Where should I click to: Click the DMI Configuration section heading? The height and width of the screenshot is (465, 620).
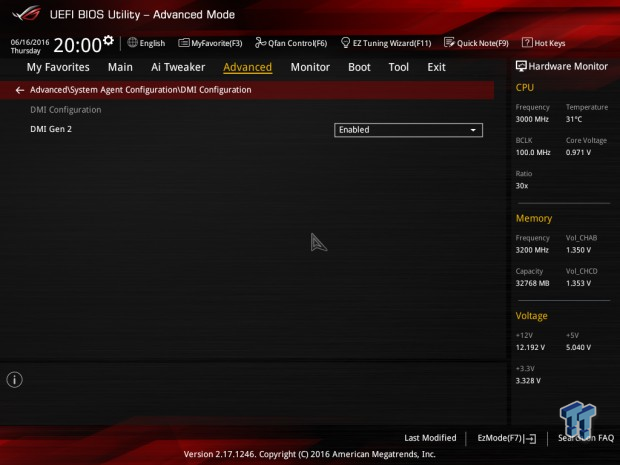coord(66,110)
